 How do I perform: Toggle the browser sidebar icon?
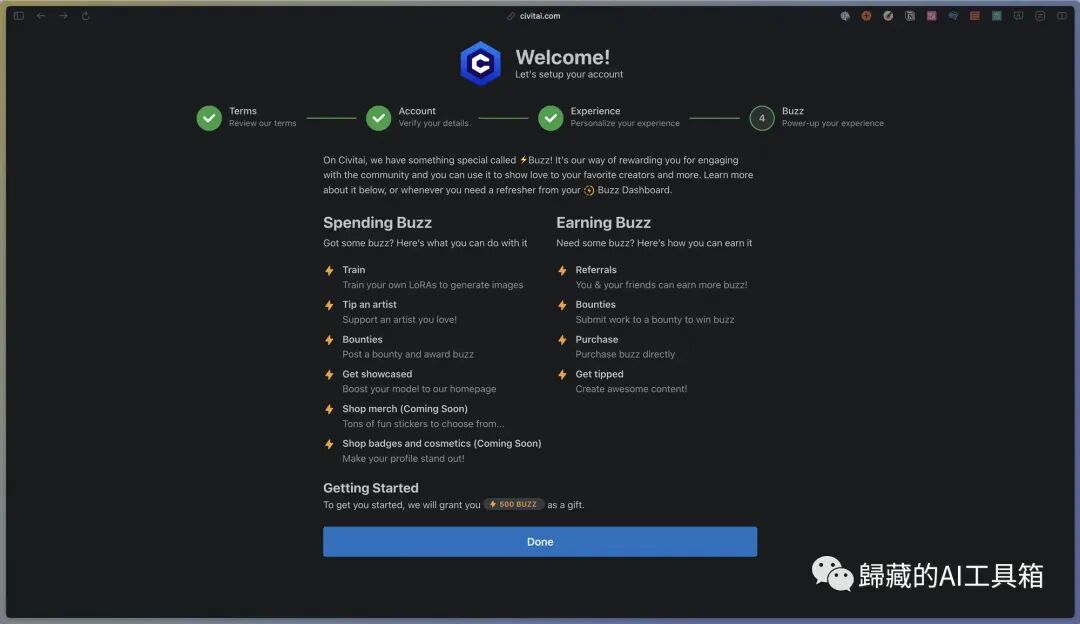point(19,16)
